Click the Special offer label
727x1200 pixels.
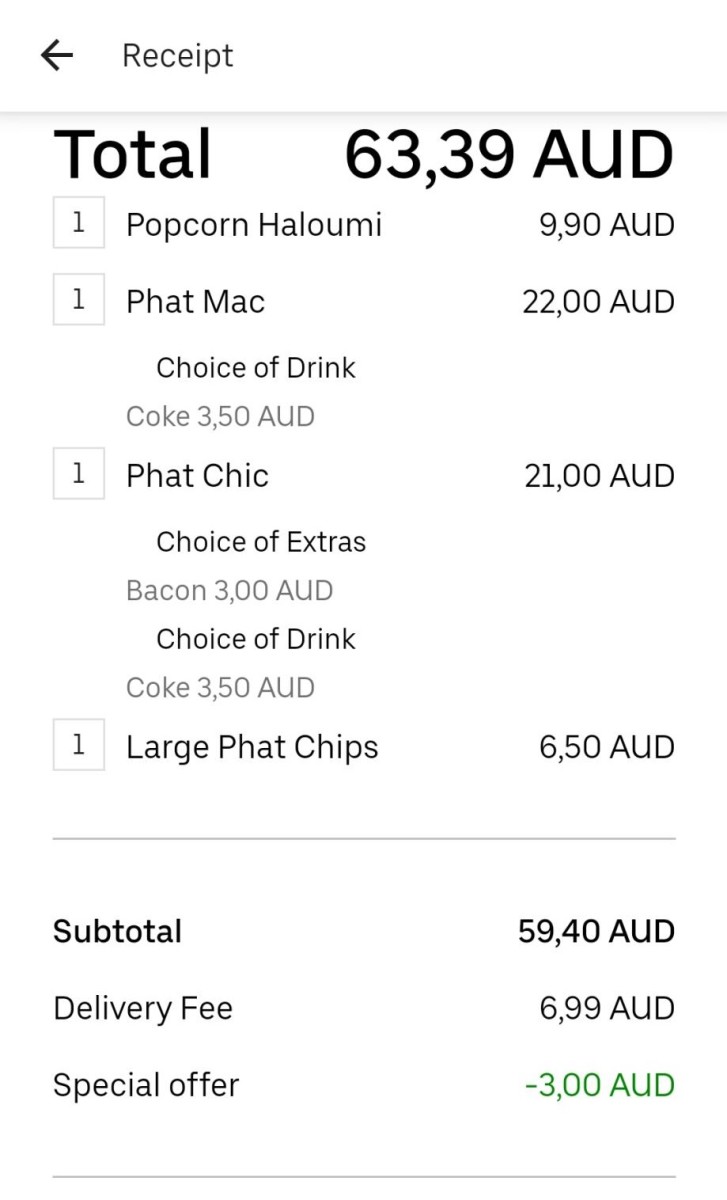(146, 1085)
